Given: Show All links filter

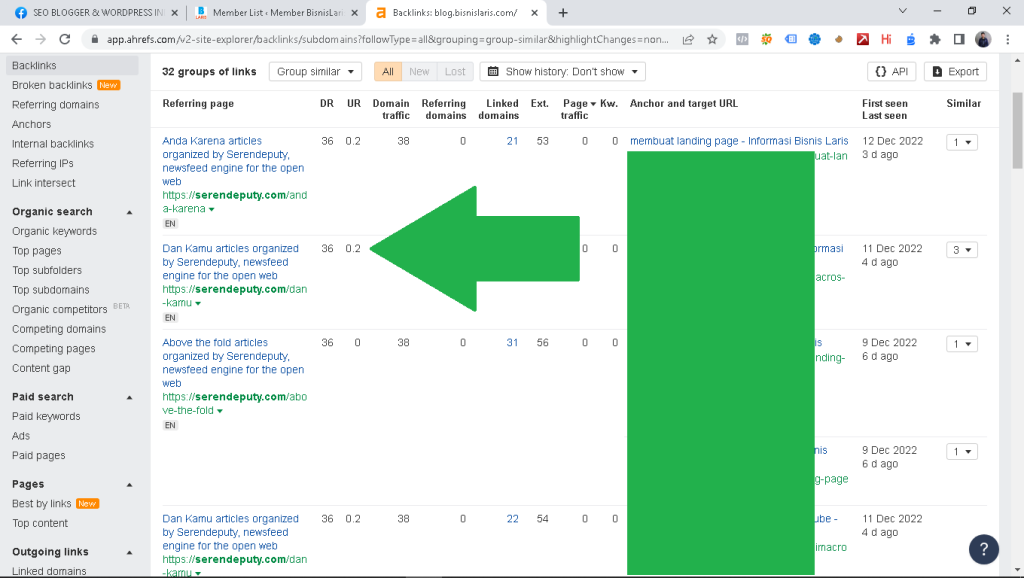Looking at the screenshot, I should pyautogui.click(x=388, y=72).
